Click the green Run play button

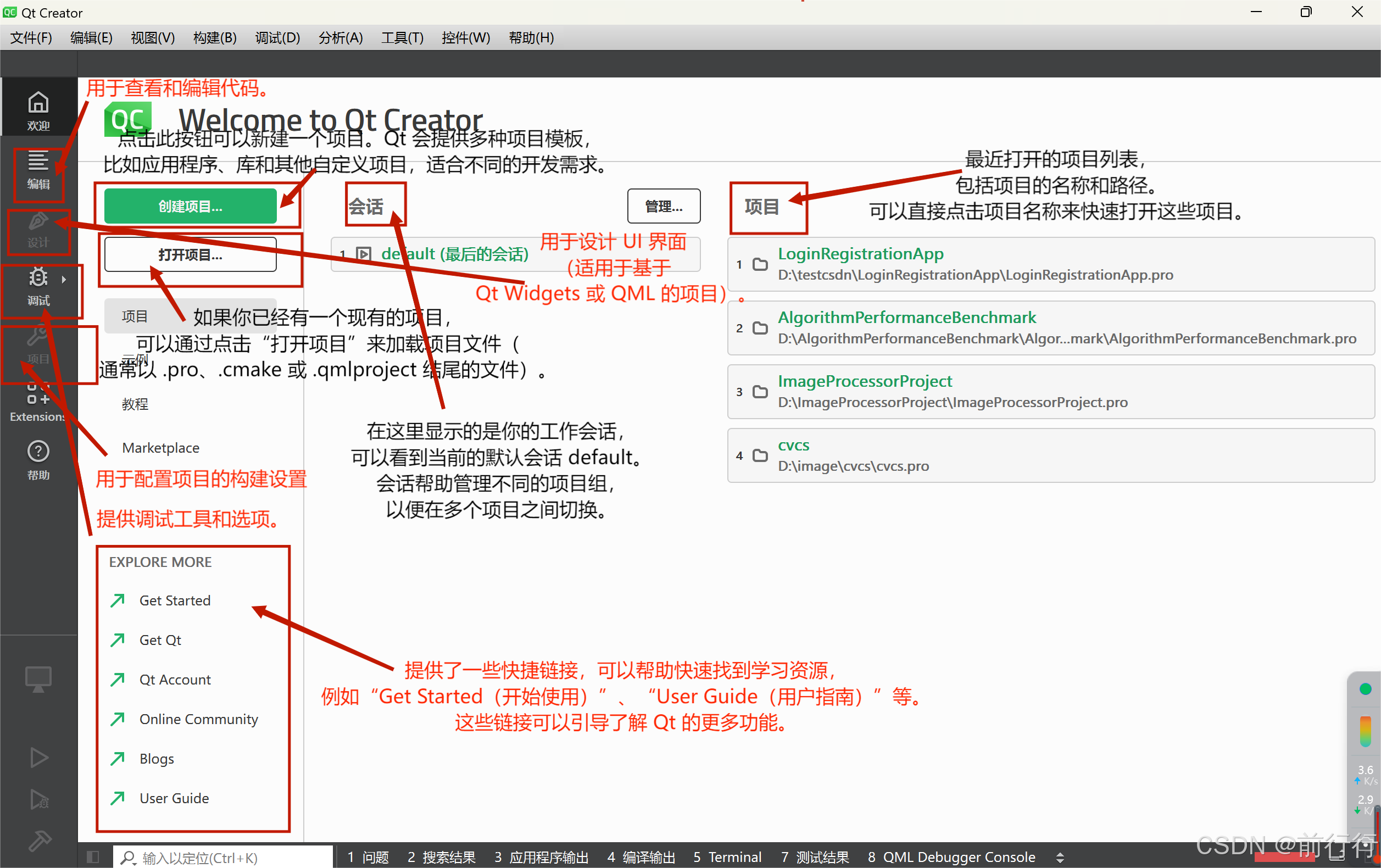click(x=38, y=757)
